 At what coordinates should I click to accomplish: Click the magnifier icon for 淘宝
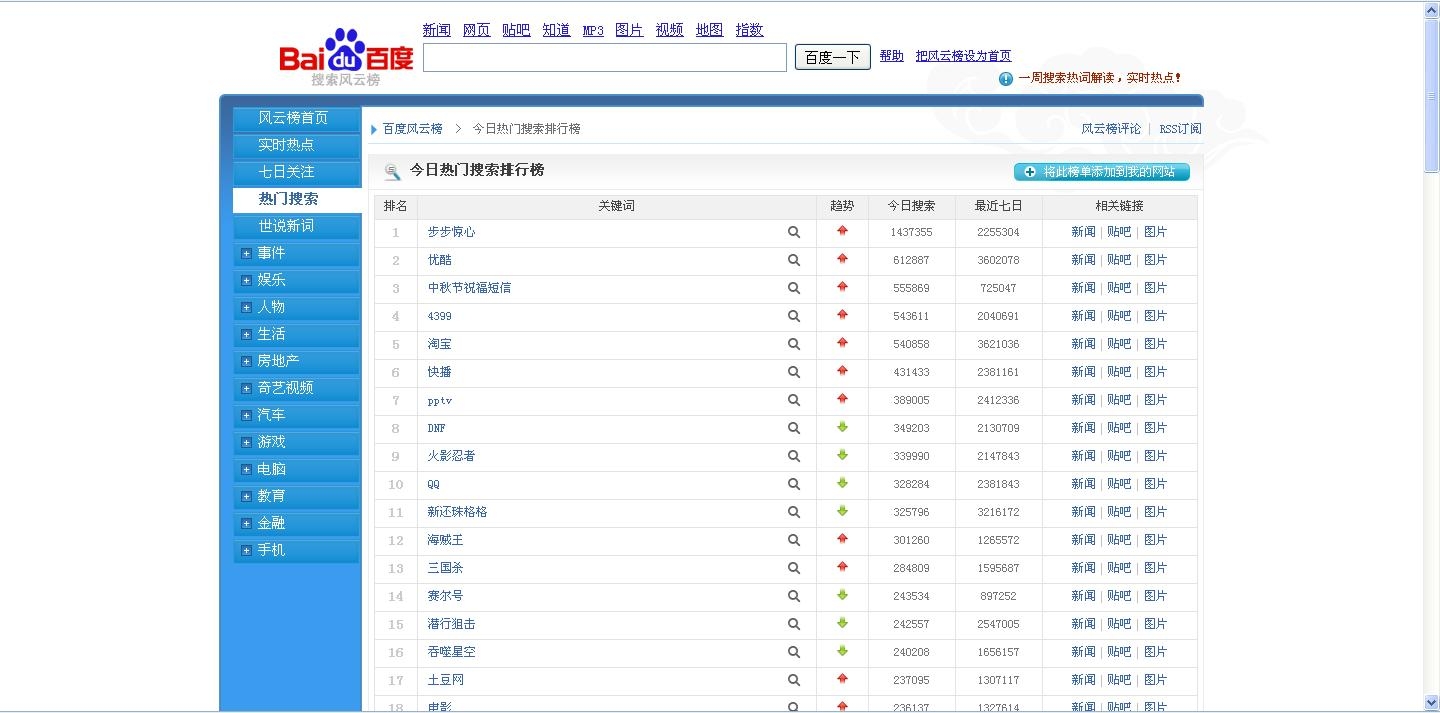794,344
